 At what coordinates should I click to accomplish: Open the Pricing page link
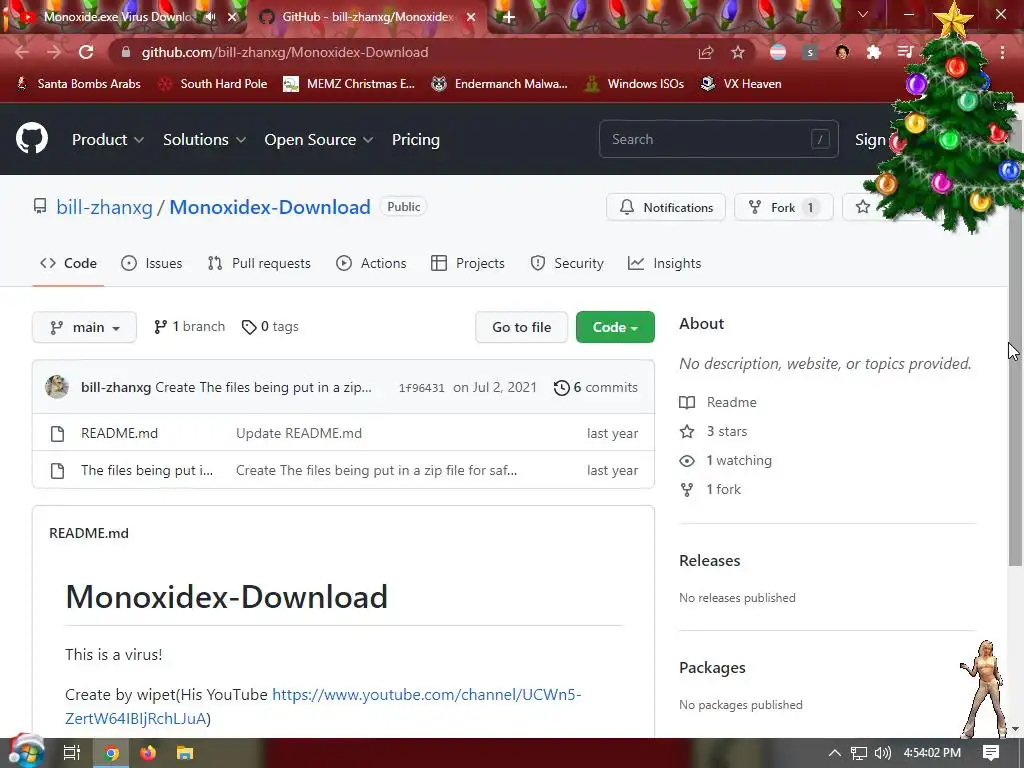[x=415, y=140]
